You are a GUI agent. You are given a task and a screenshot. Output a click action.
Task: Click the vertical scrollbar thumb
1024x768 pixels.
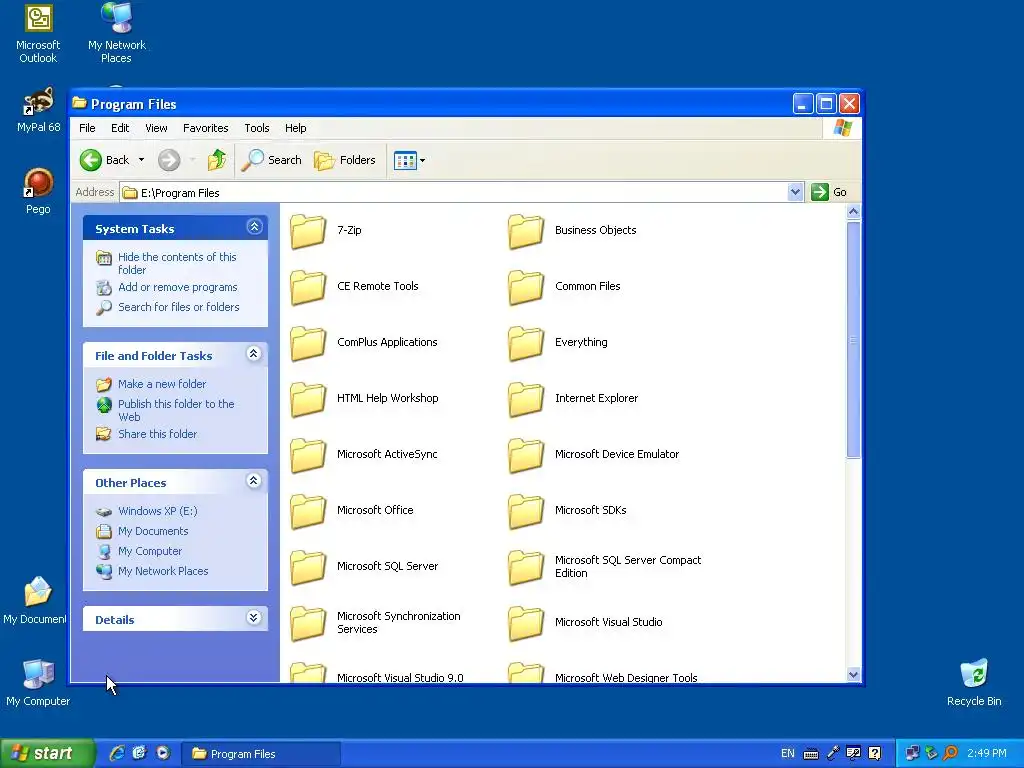coord(853,340)
